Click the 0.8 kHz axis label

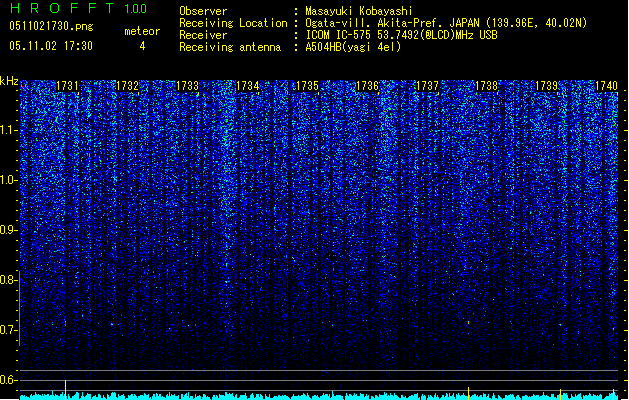pyautogui.click(x=9, y=280)
